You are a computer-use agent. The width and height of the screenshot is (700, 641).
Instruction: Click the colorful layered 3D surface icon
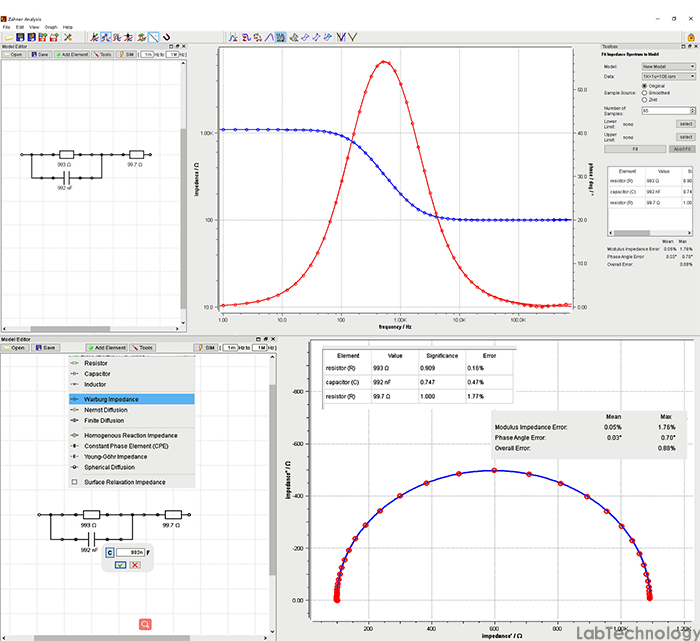293,37
